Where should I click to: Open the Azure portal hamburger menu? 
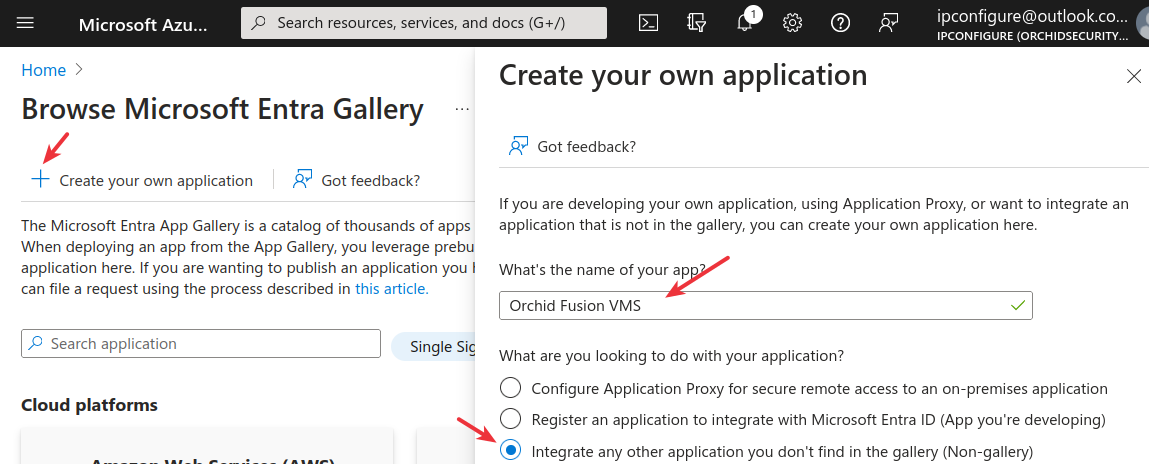26,23
